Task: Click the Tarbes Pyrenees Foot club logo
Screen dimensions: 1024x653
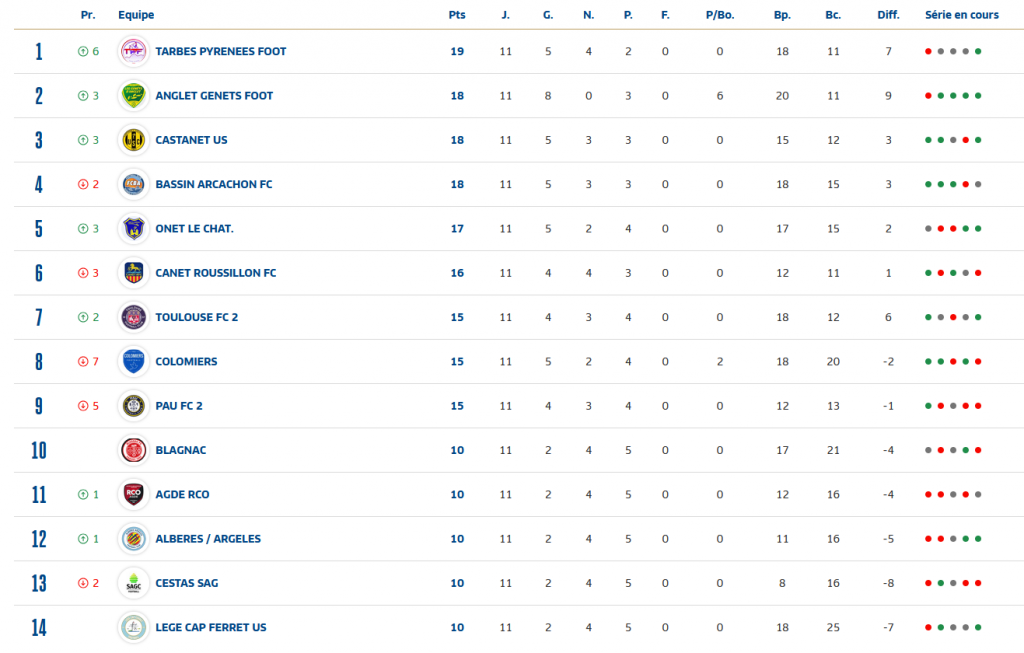Action: coord(133,52)
